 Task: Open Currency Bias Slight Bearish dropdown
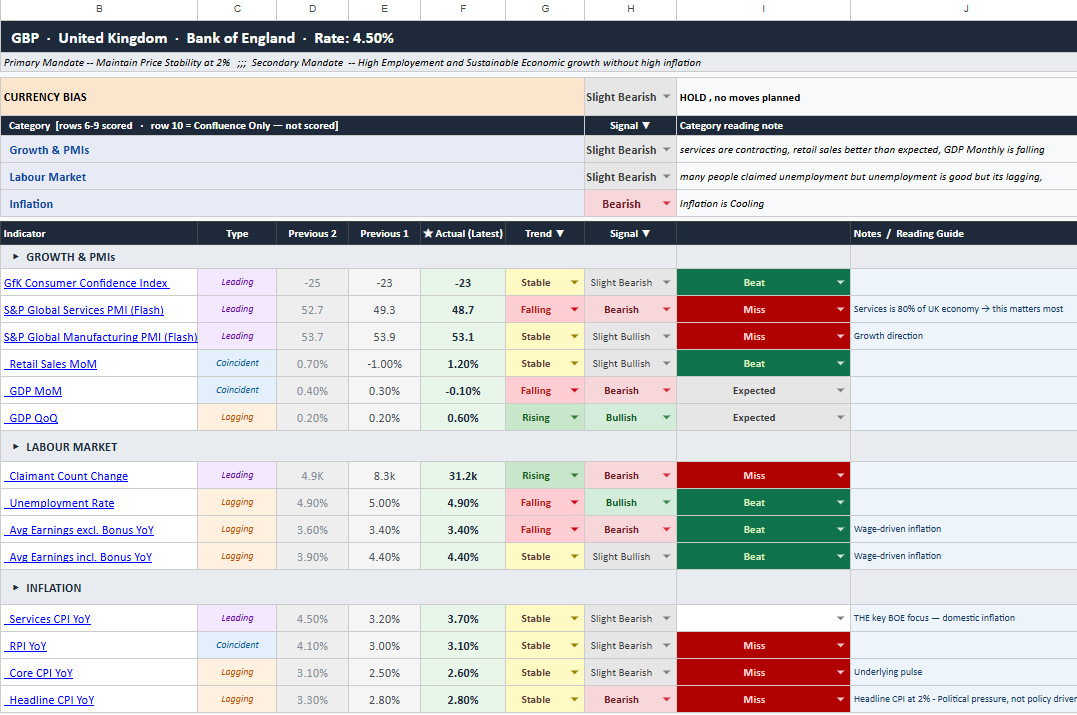[x=666, y=97]
